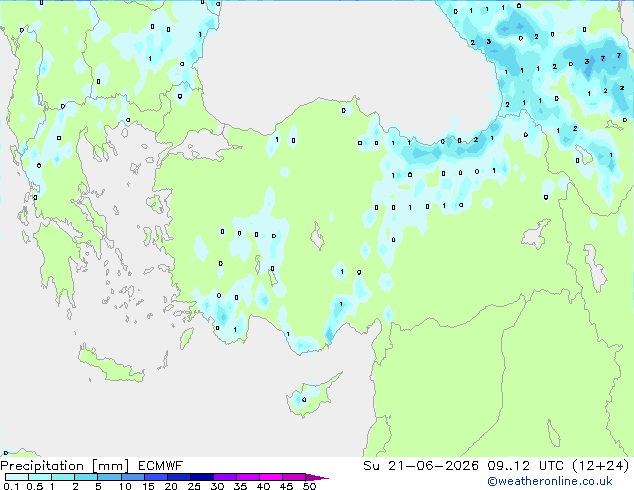
Task: Click the '(12+24)' forecast offset text
Action: [601, 466]
